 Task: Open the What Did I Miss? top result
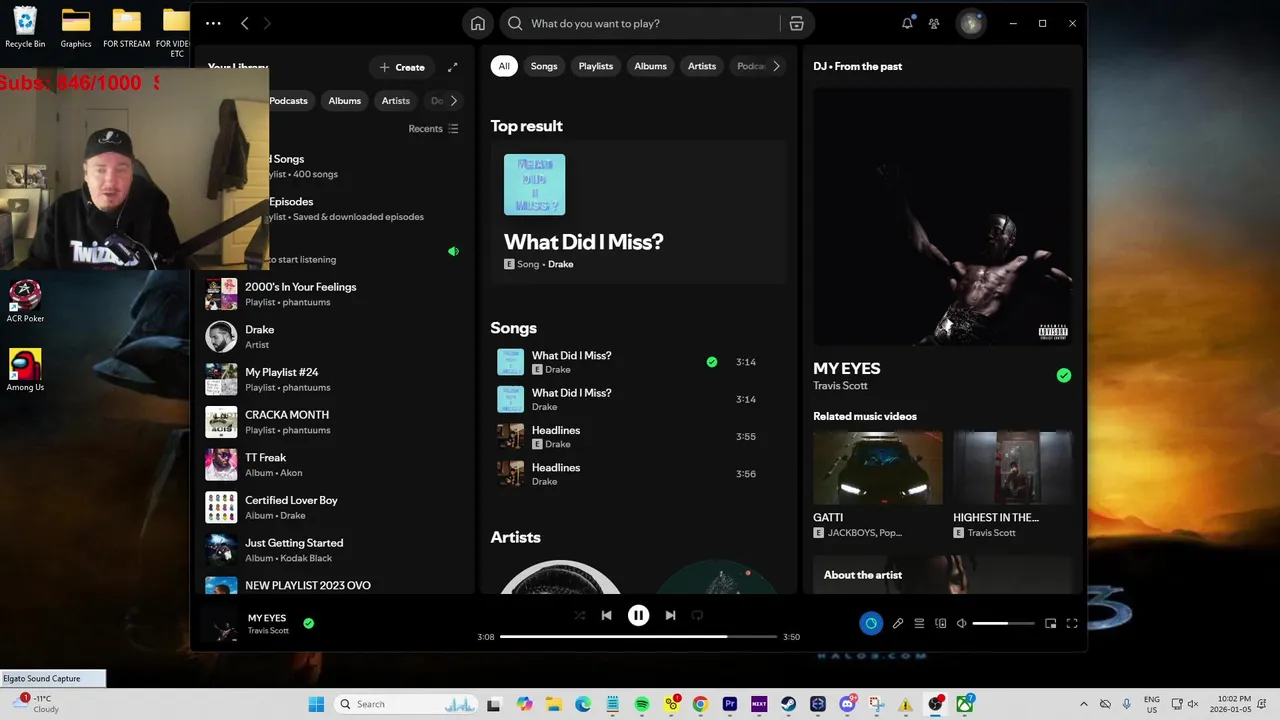(638, 214)
